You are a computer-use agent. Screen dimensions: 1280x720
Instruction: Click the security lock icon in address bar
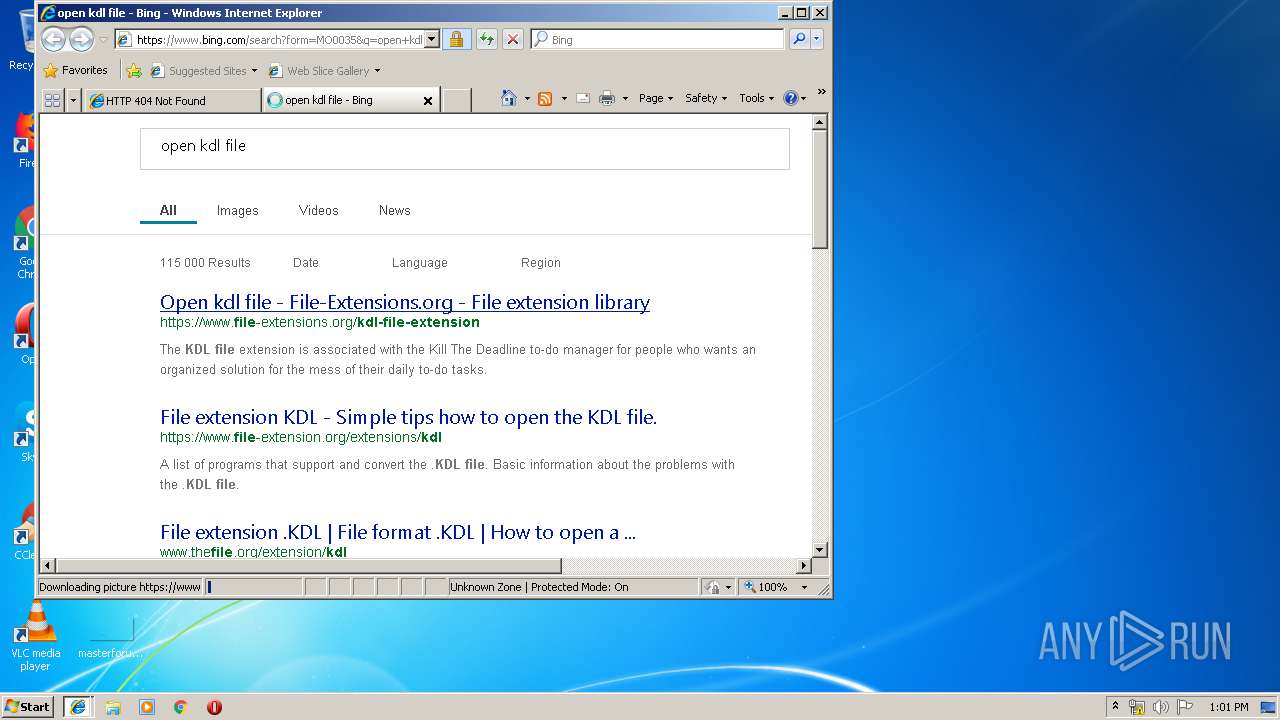point(456,39)
